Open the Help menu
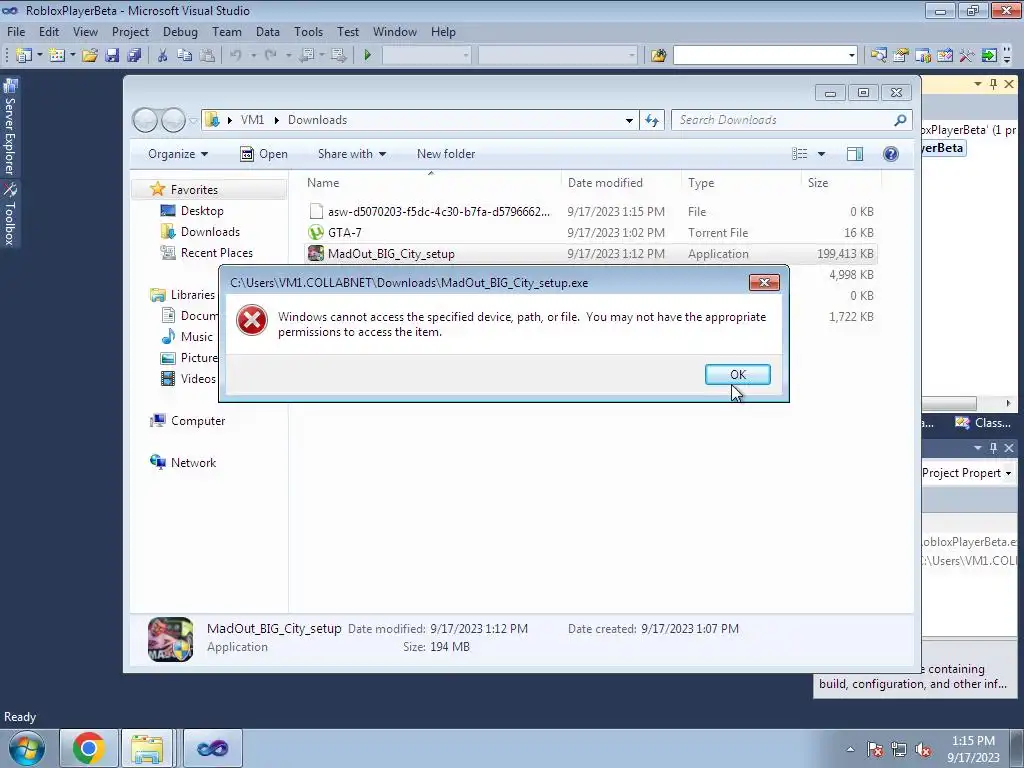 [443, 31]
